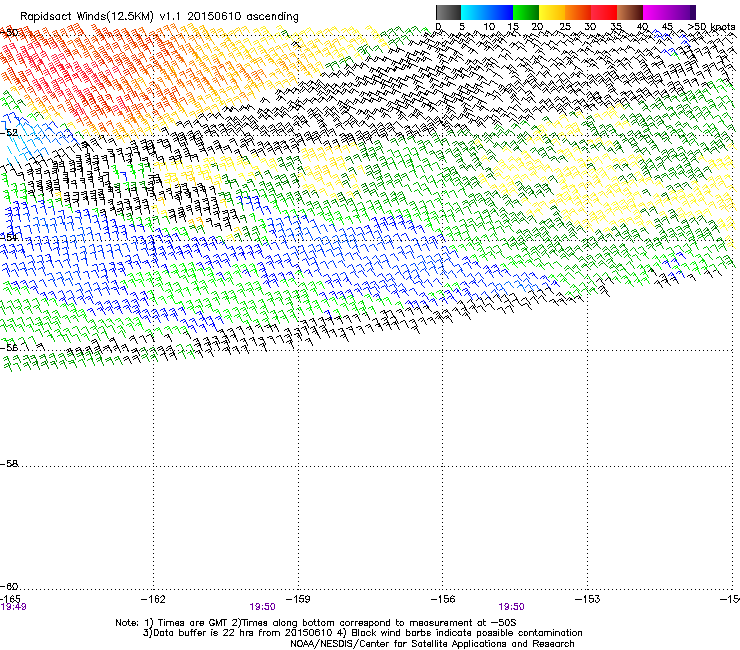
Task: Click the '3)Data buffer is 22 hrs' note line
Action: point(362,633)
